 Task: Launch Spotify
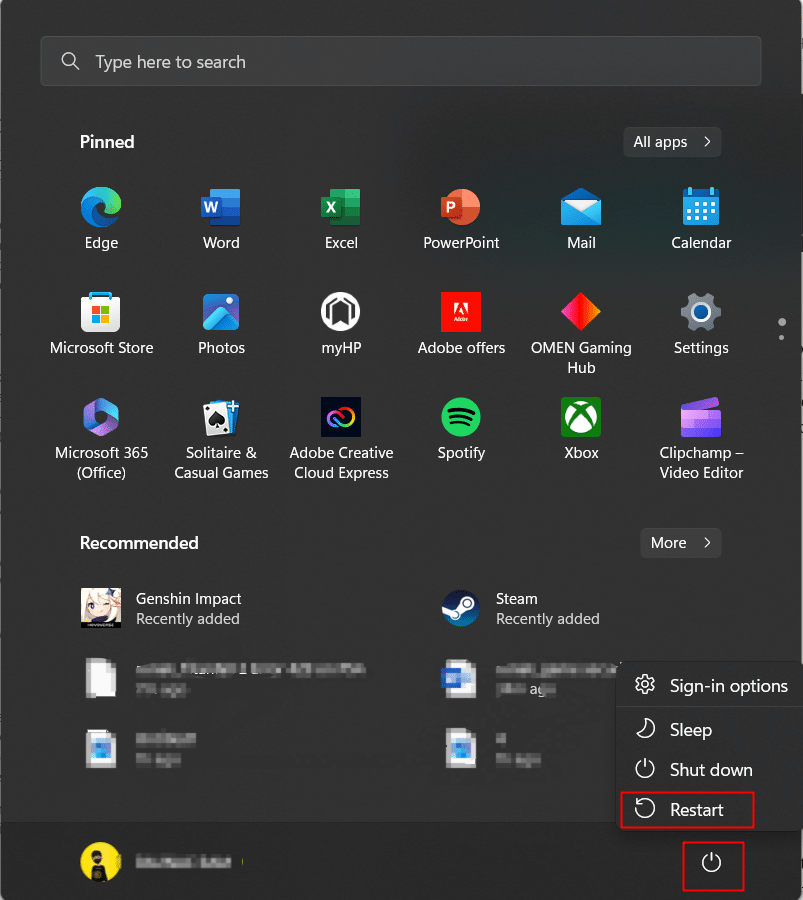[461, 429]
